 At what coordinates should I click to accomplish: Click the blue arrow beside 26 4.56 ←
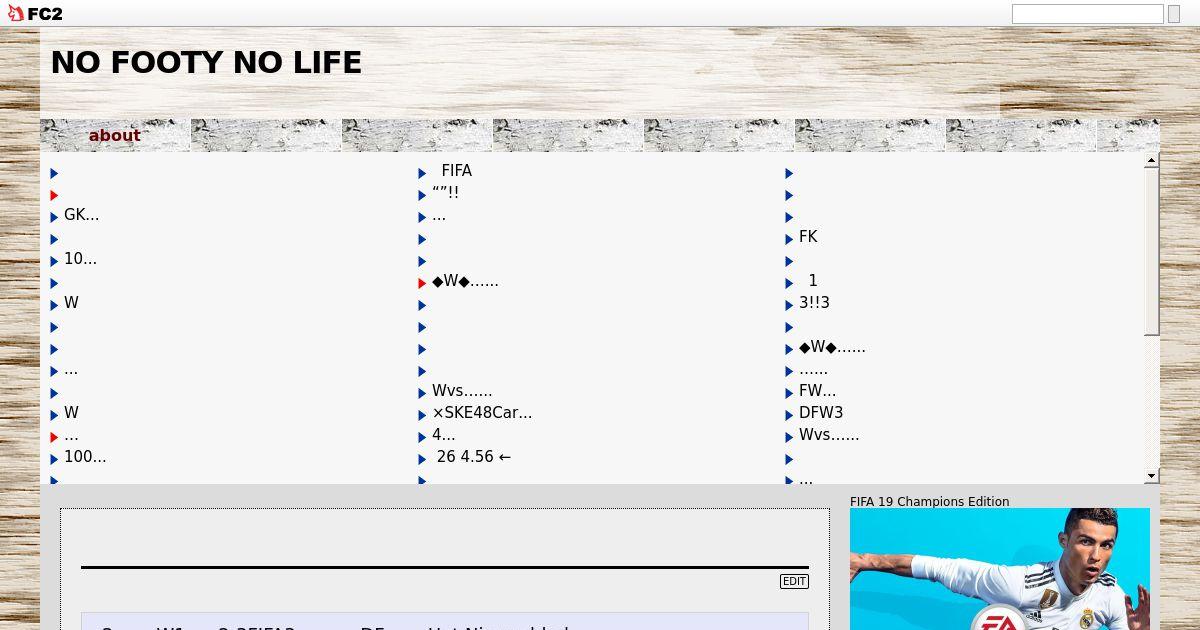click(422, 459)
